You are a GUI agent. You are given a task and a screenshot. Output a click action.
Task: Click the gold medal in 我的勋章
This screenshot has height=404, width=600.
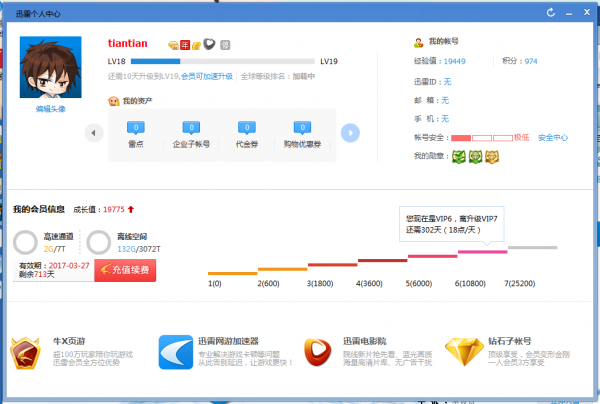tap(492, 156)
